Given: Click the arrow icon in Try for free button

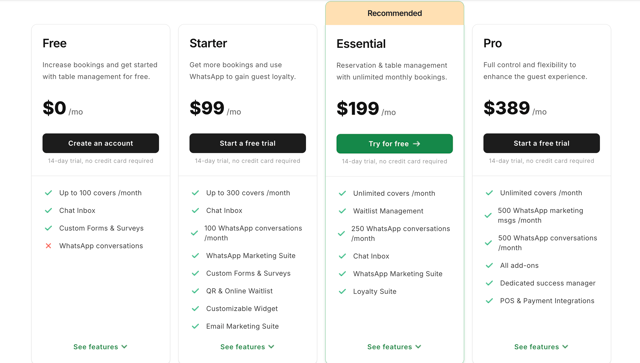Looking at the screenshot, I should click(416, 144).
